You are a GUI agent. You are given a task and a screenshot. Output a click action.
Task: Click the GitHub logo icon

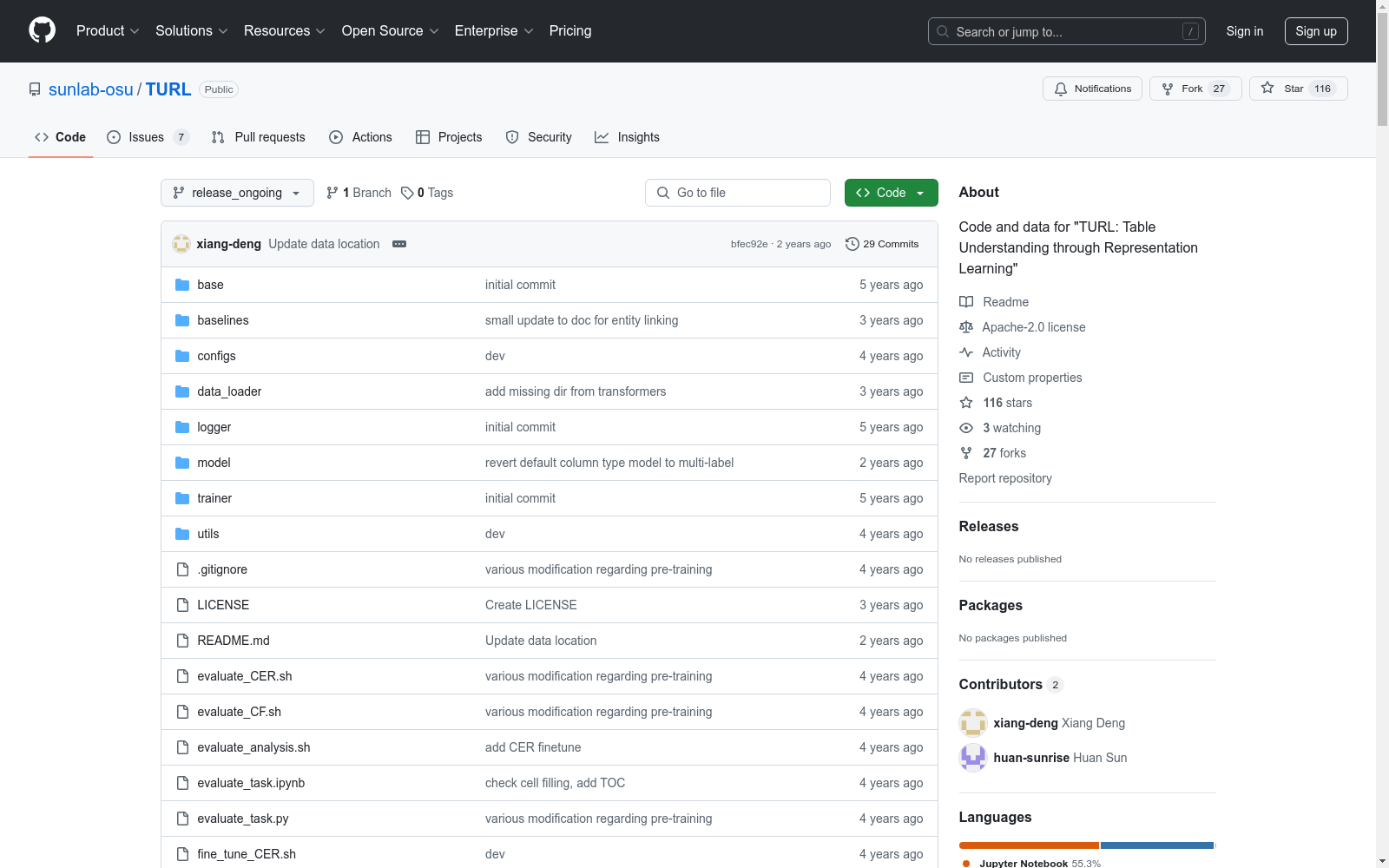[x=42, y=30]
